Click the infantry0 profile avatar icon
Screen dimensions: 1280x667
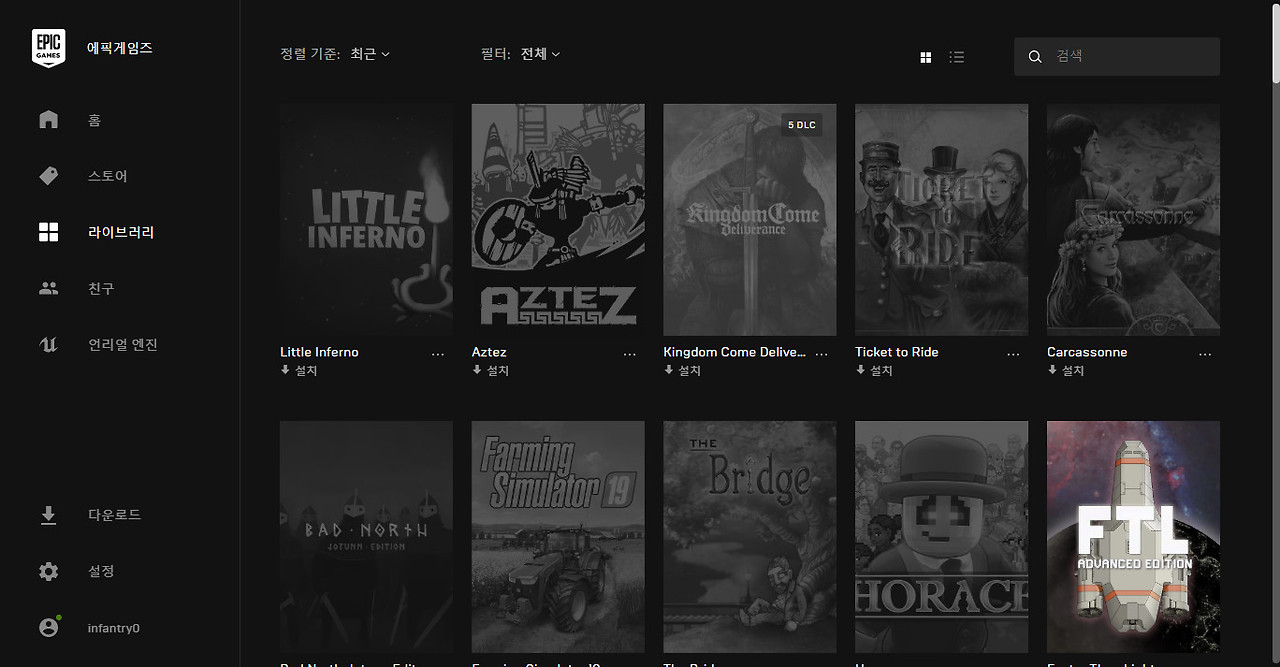point(48,627)
